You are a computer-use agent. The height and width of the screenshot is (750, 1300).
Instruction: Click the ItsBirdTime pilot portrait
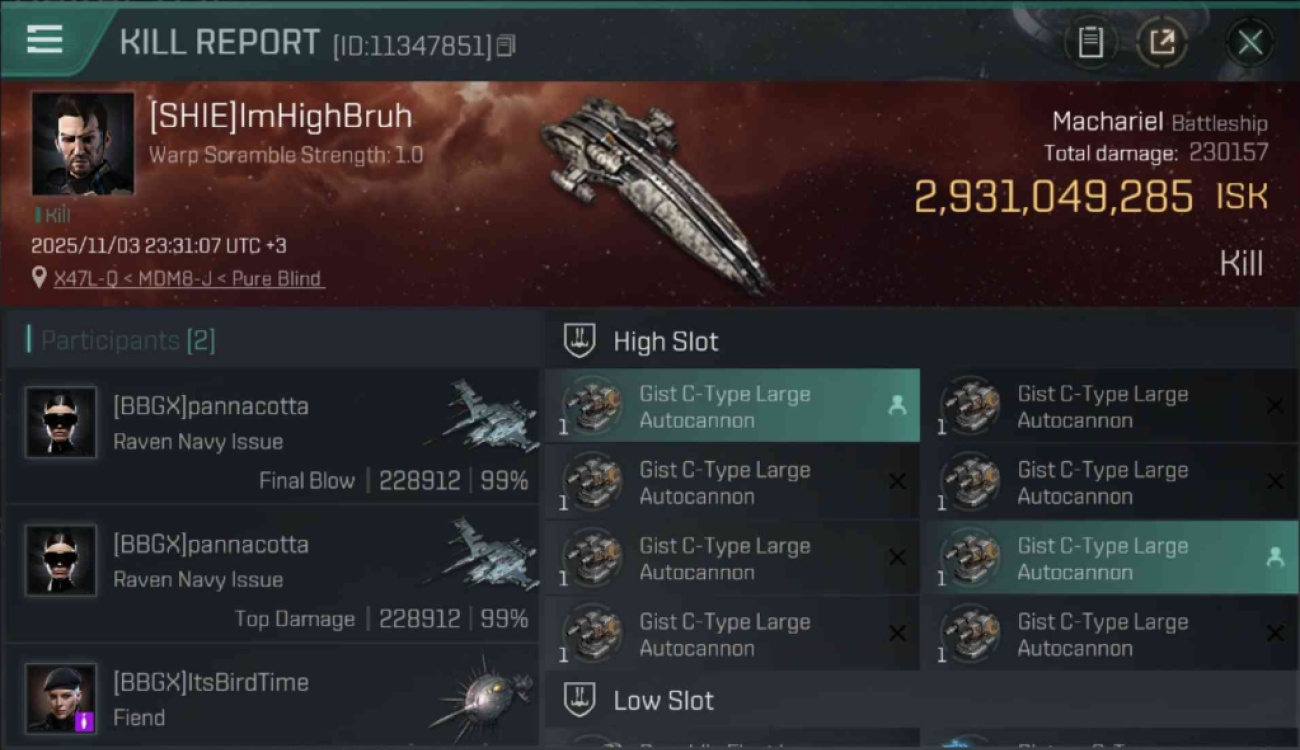[x=61, y=698]
